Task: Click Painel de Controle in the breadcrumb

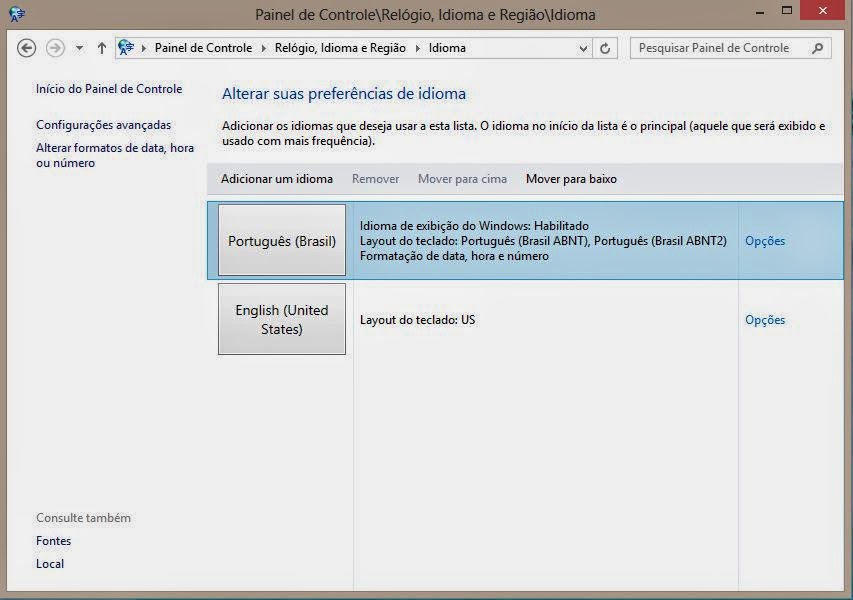Action: coord(203,48)
